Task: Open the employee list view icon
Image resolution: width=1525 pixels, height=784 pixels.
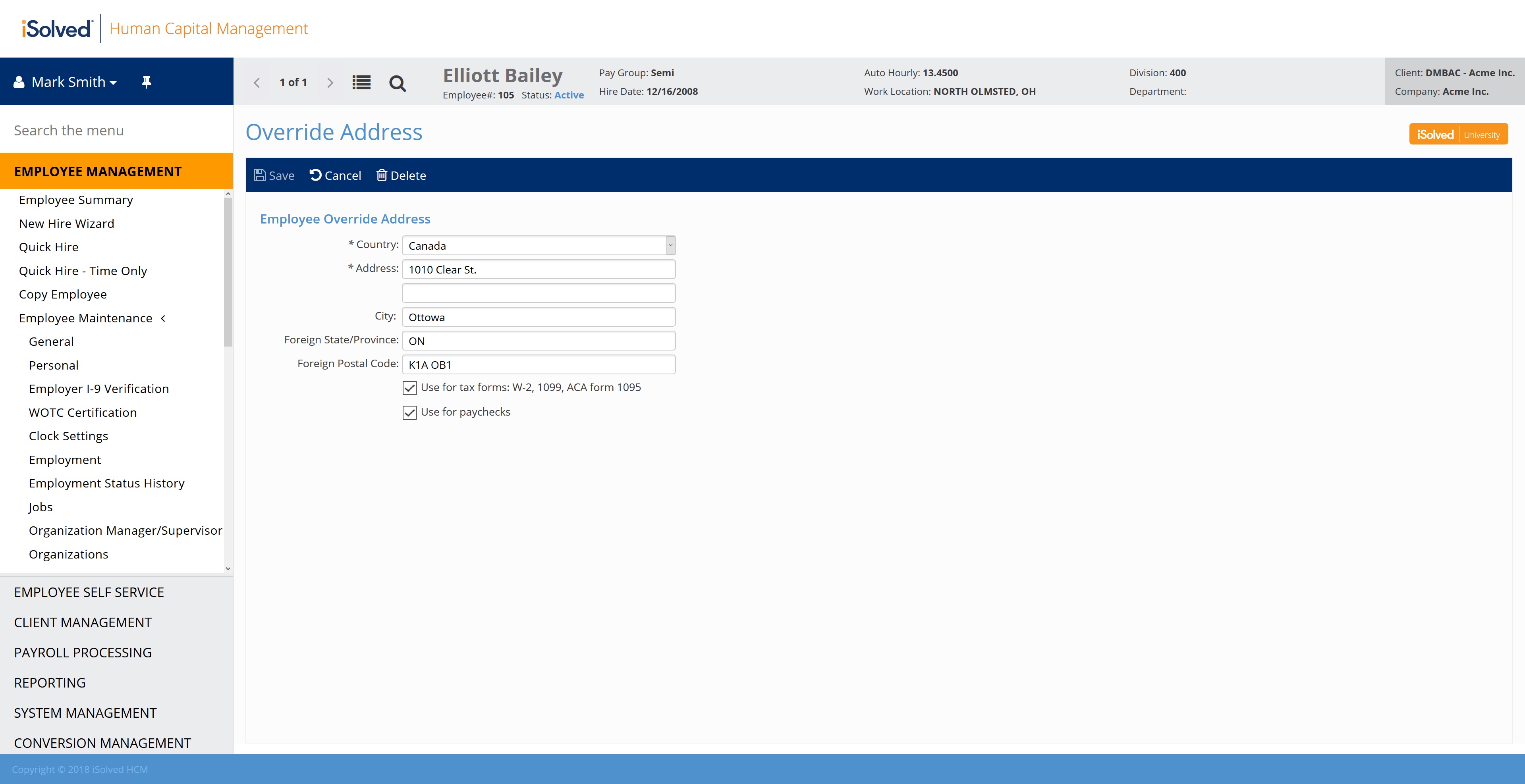Action: [361, 83]
